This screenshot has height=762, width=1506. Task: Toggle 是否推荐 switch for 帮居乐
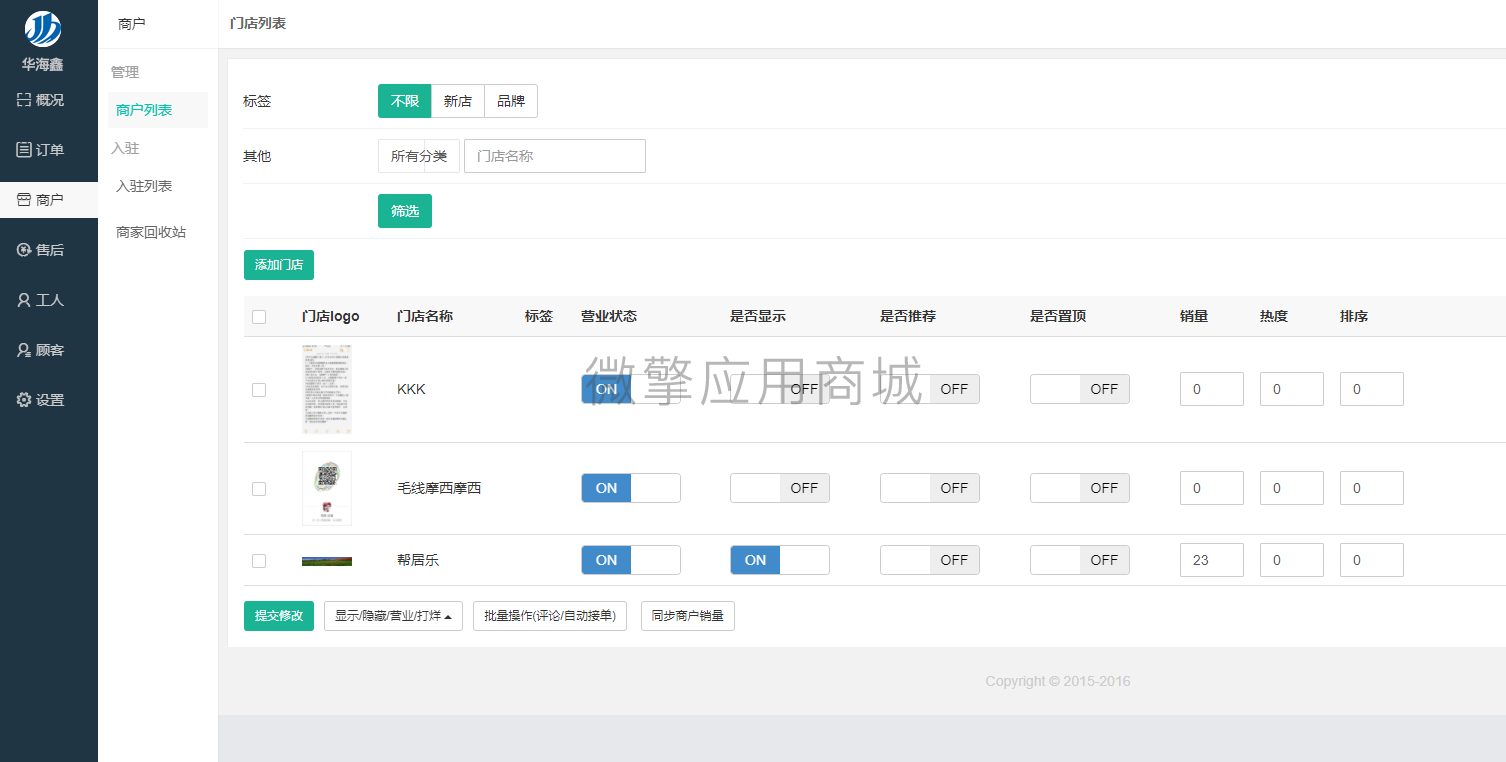930,560
